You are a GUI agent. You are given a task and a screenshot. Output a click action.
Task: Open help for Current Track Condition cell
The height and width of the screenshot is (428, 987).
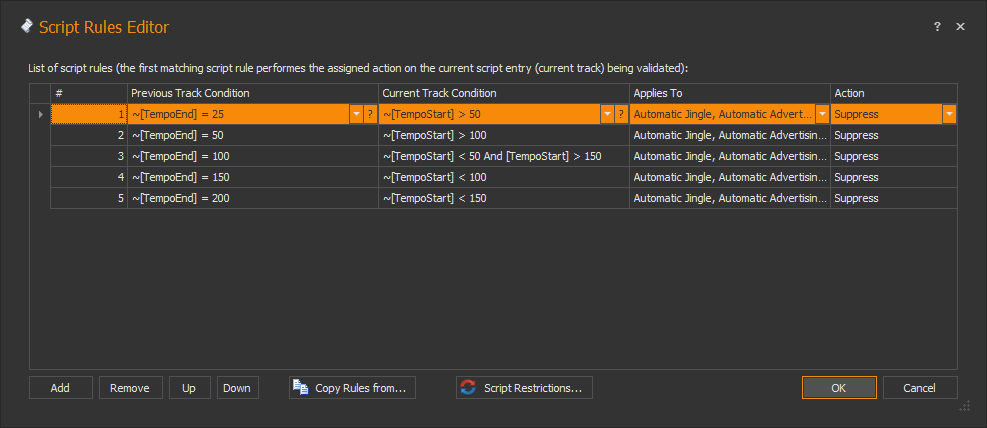click(x=621, y=114)
